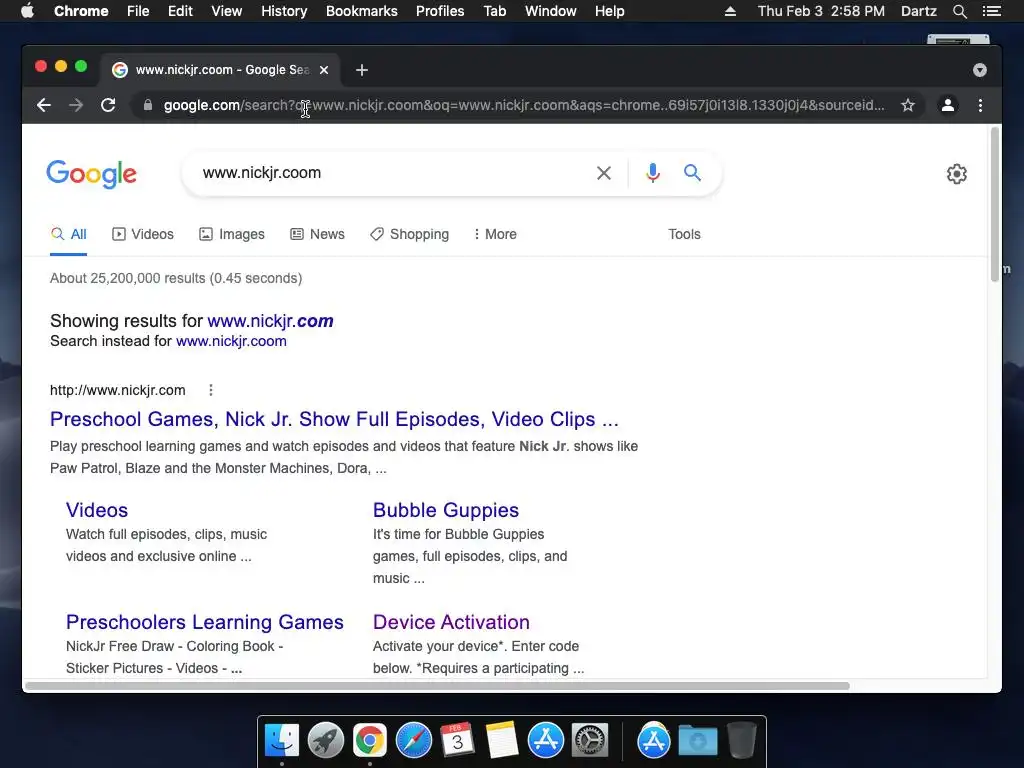Open the tab search dropdown arrow
Screen dimensions: 1024x768
[980, 70]
